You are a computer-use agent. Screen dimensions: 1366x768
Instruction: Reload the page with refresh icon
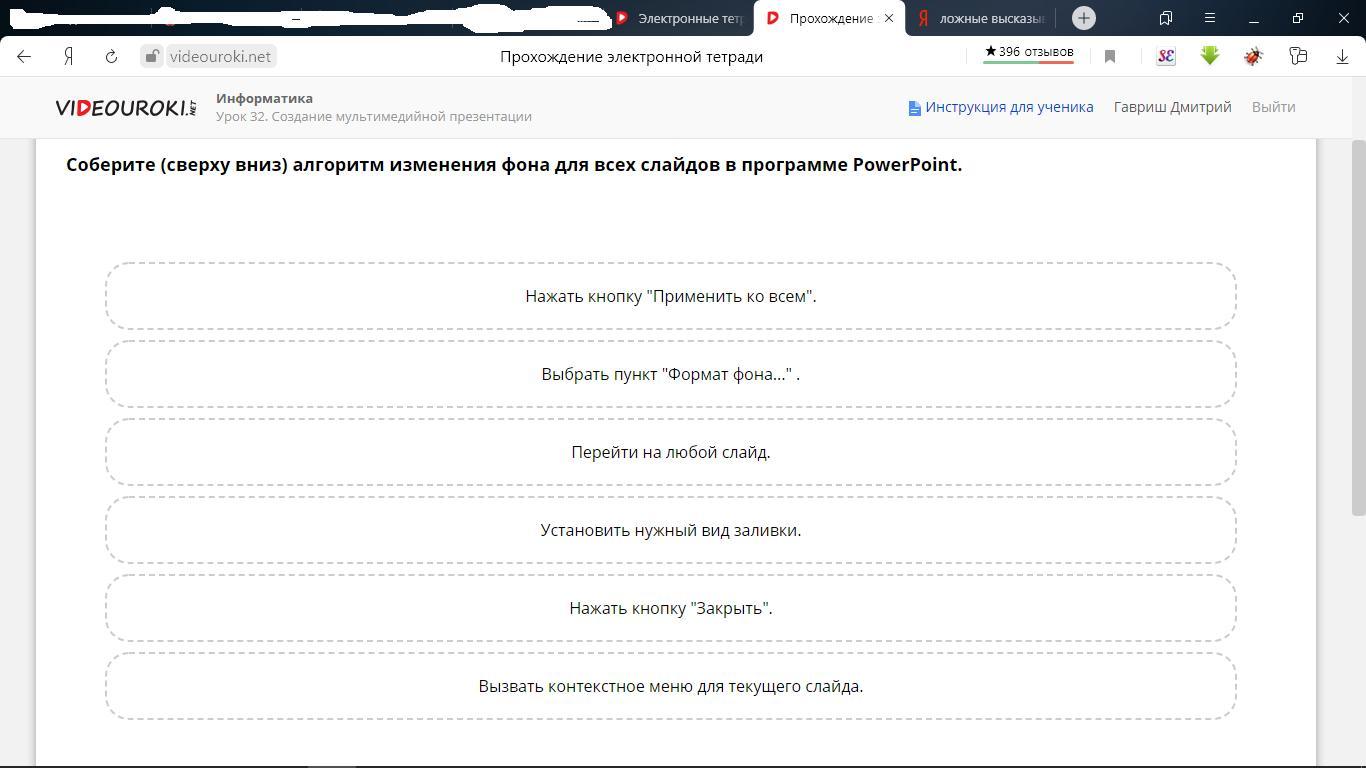point(111,57)
